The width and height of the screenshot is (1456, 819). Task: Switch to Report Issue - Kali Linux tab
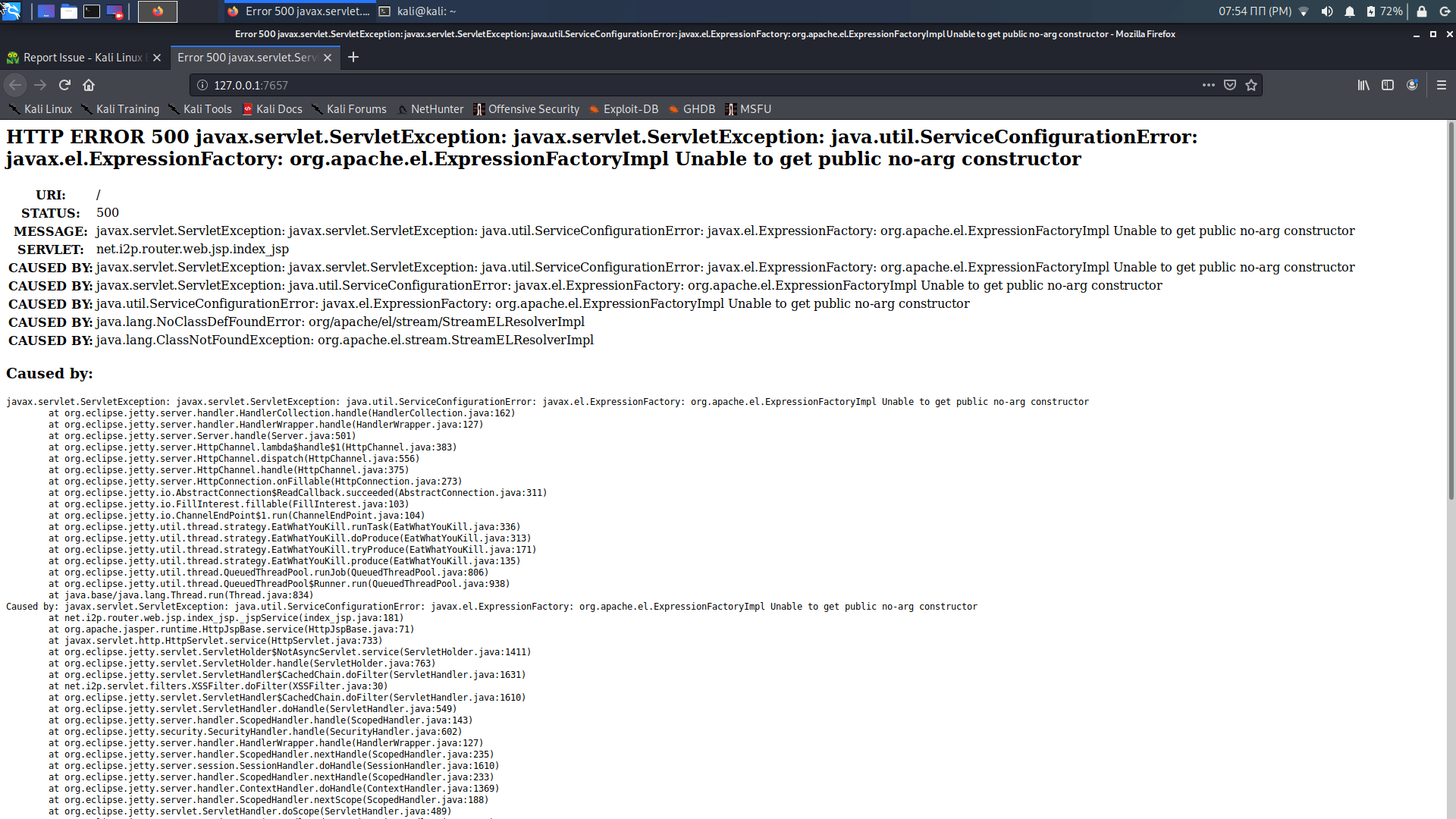(x=82, y=58)
